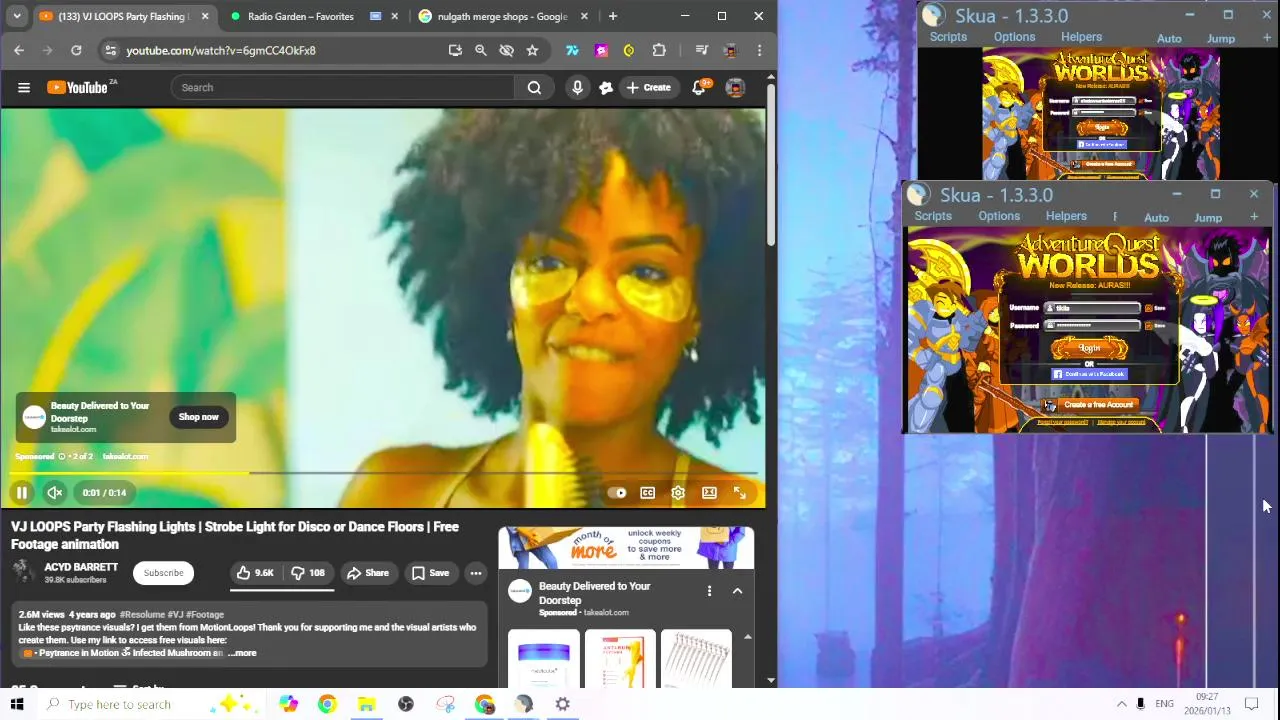Open the sponsored ad's three-dot menu
This screenshot has width=1280, height=720.
pyautogui.click(x=709, y=591)
